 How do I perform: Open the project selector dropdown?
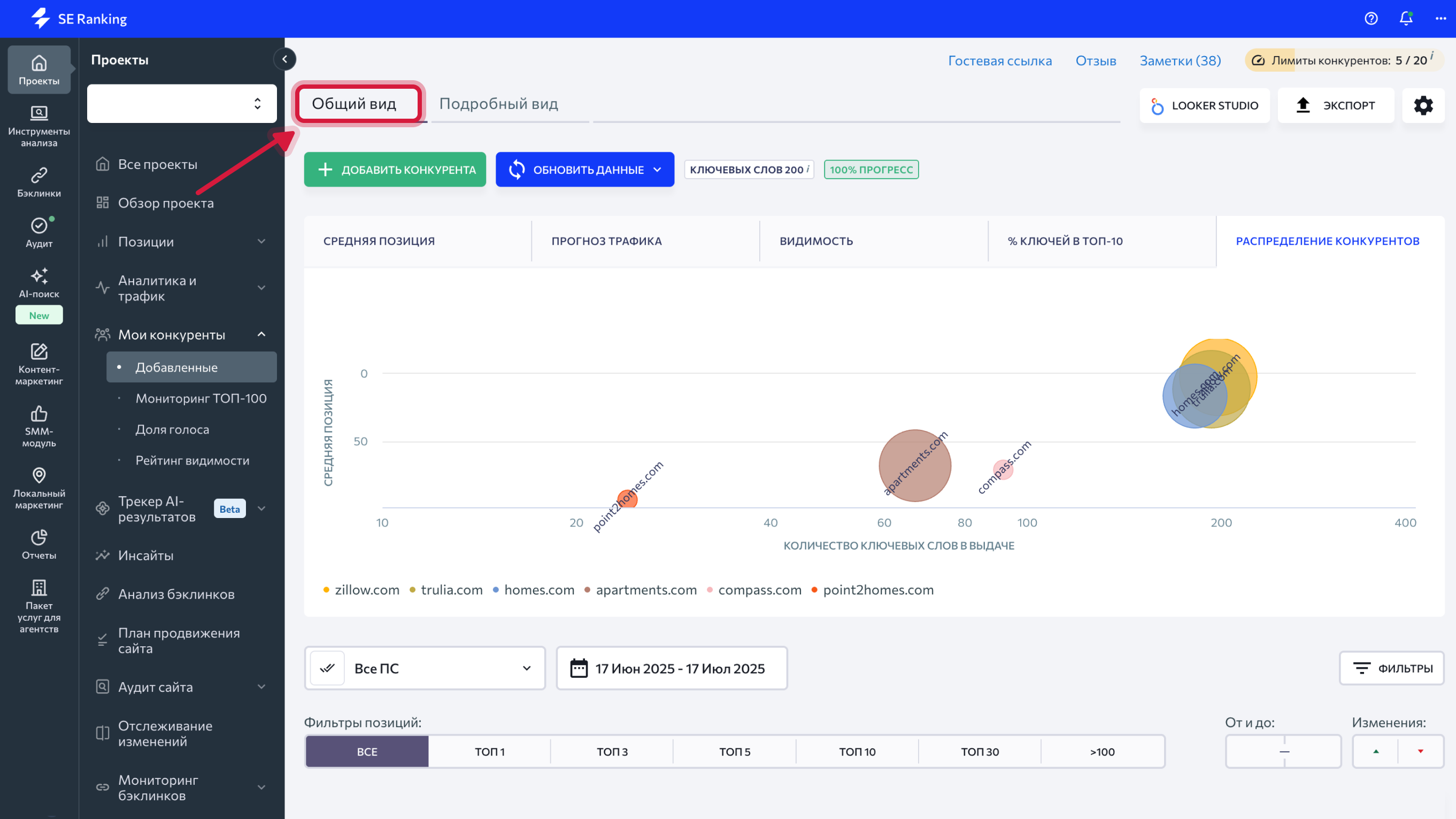click(182, 103)
